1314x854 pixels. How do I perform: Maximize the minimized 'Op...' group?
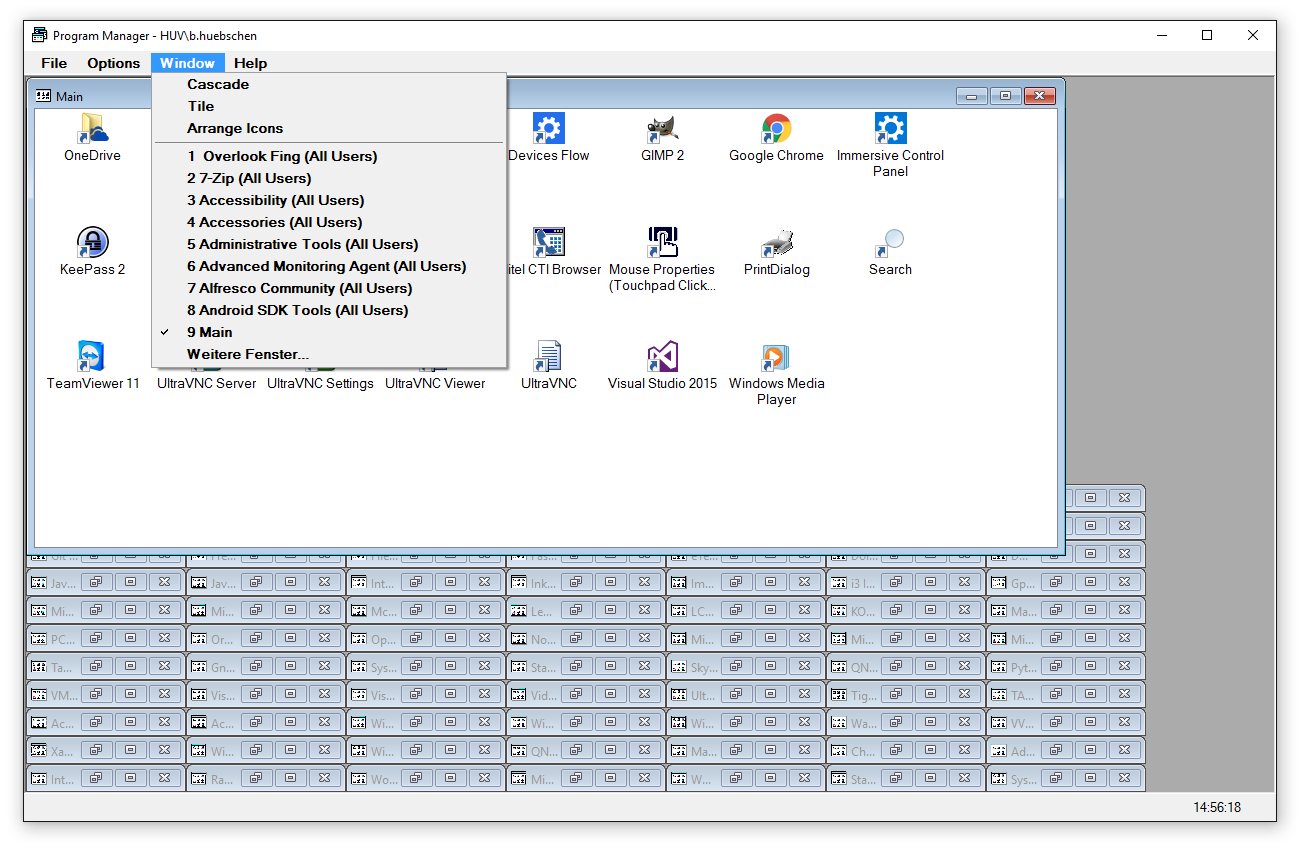pyautogui.click(x=450, y=638)
